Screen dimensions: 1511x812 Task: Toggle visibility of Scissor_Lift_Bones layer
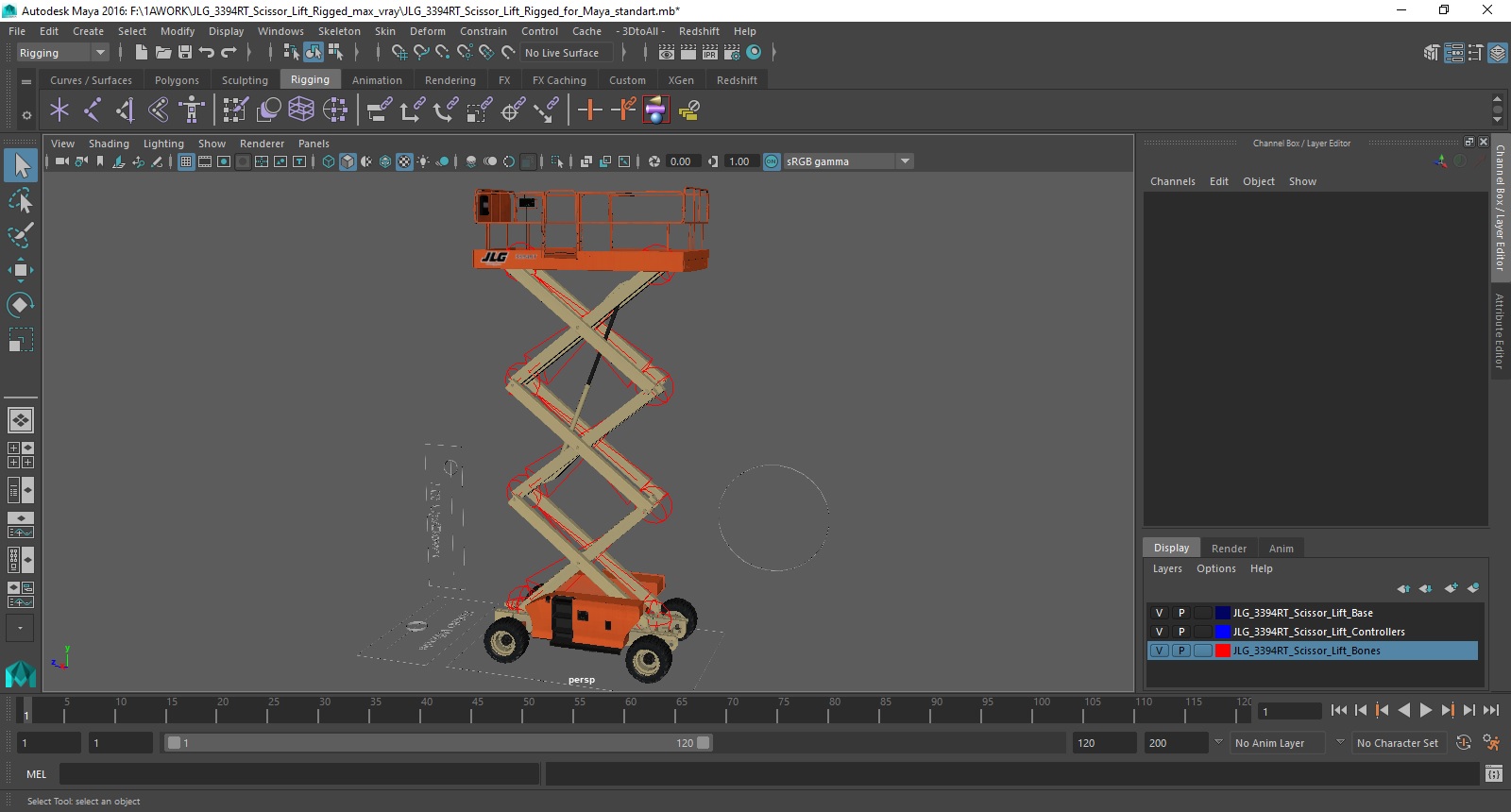coord(1160,651)
